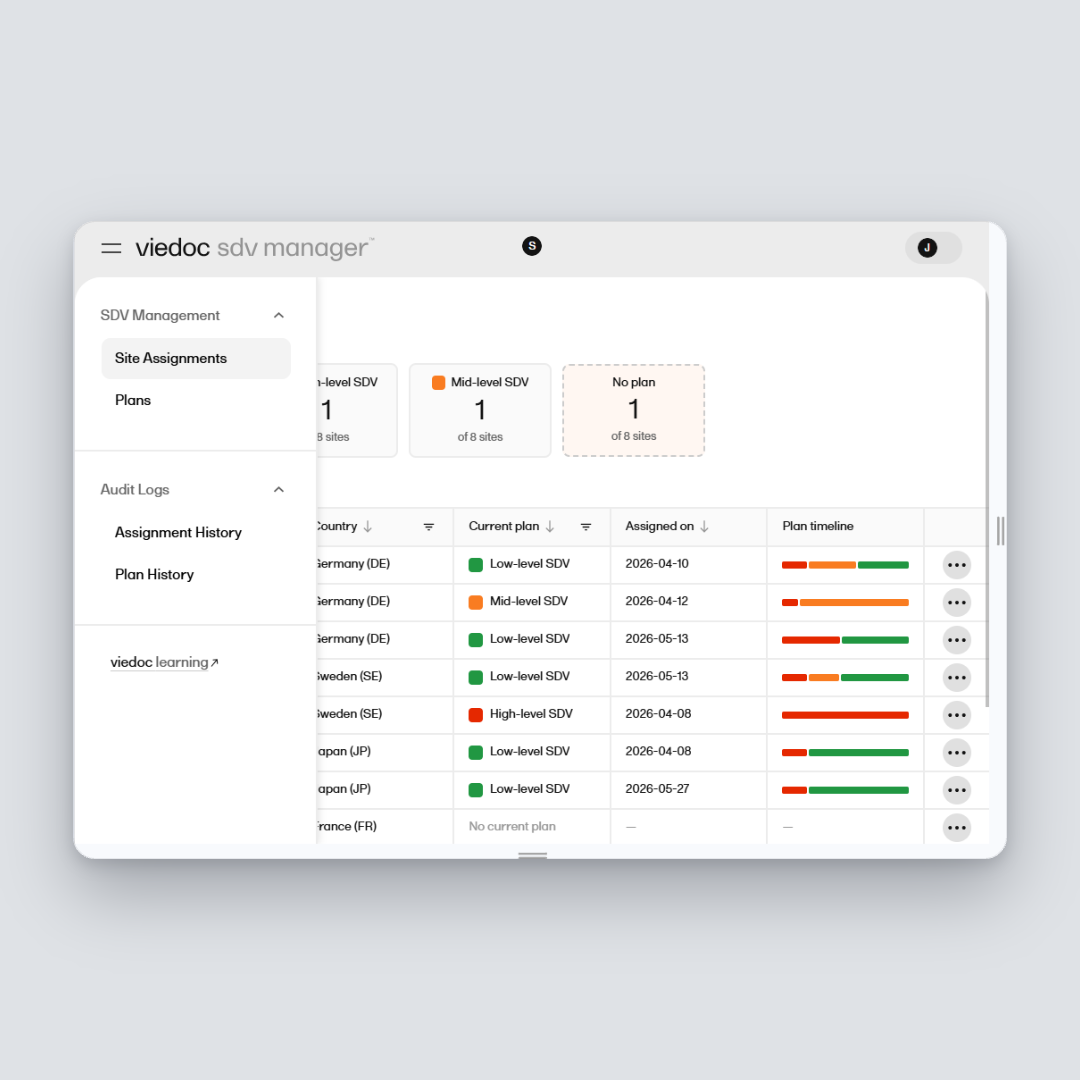Open Assignment History in Audit Logs
The image size is (1080, 1080).
tap(178, 532)
